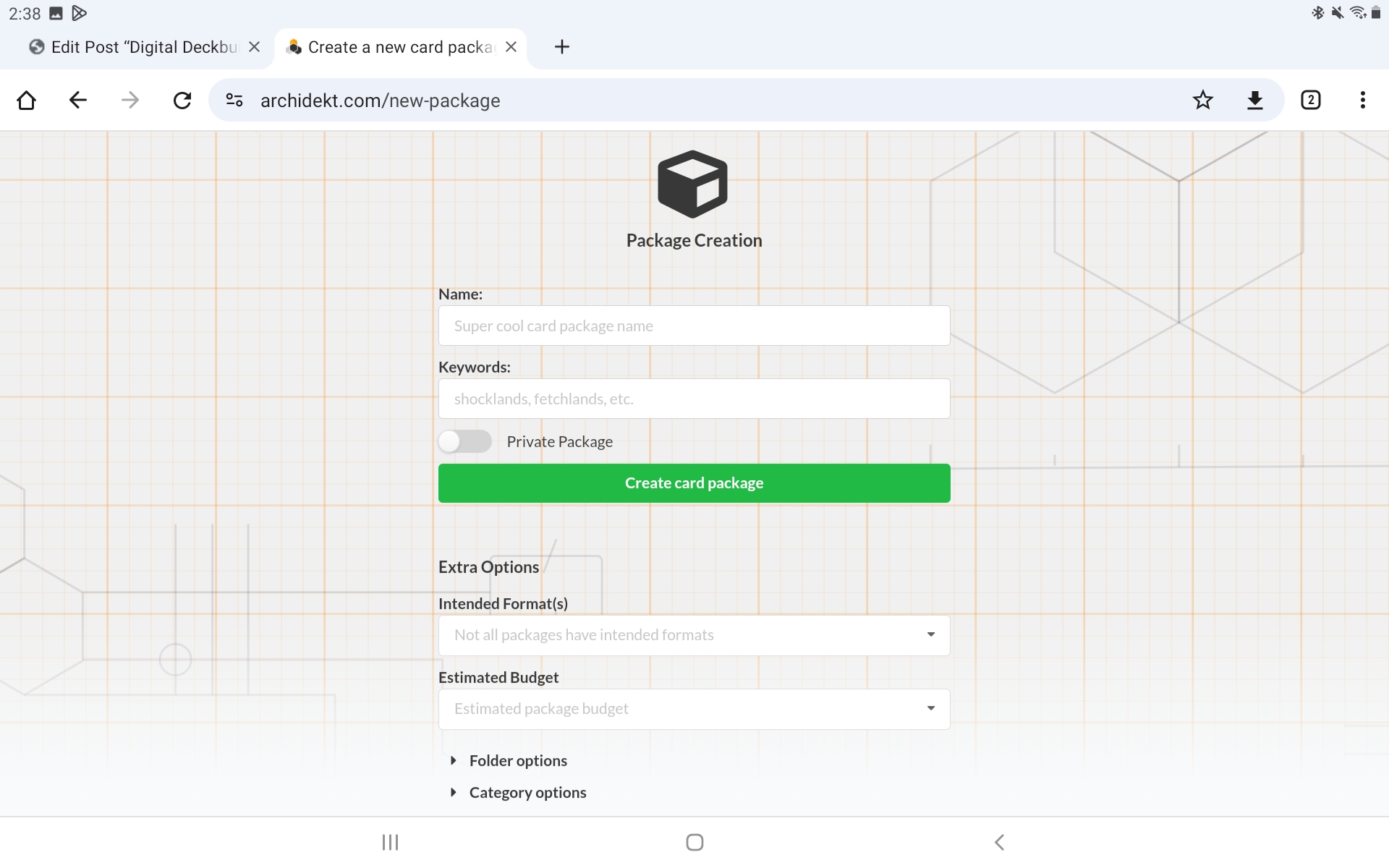Viewport: 1389px width, 868px height.
Task: Open the Estimated Budget dropdown
Action: pos(694,709)
